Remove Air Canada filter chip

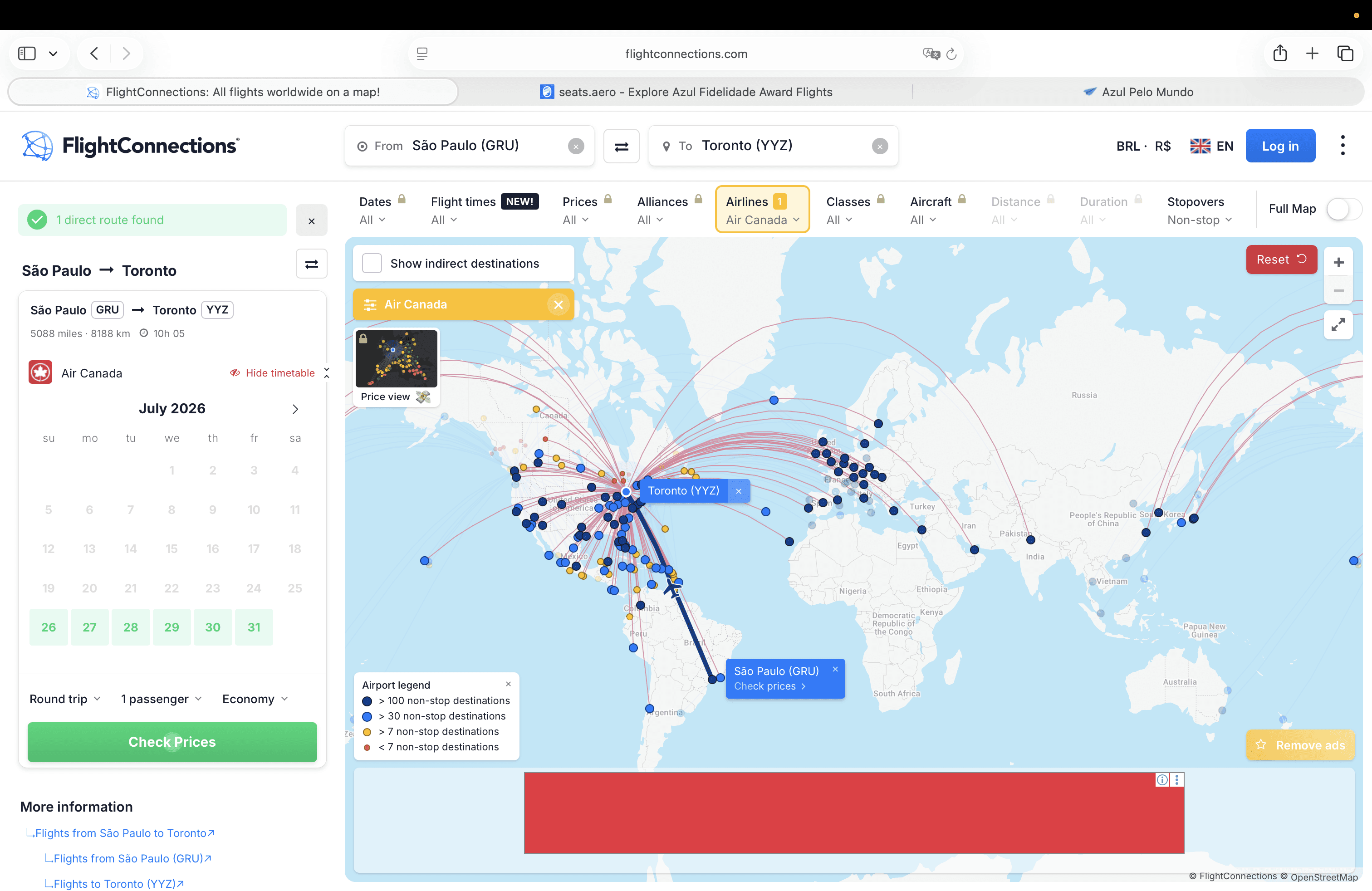tap(558, 305)
